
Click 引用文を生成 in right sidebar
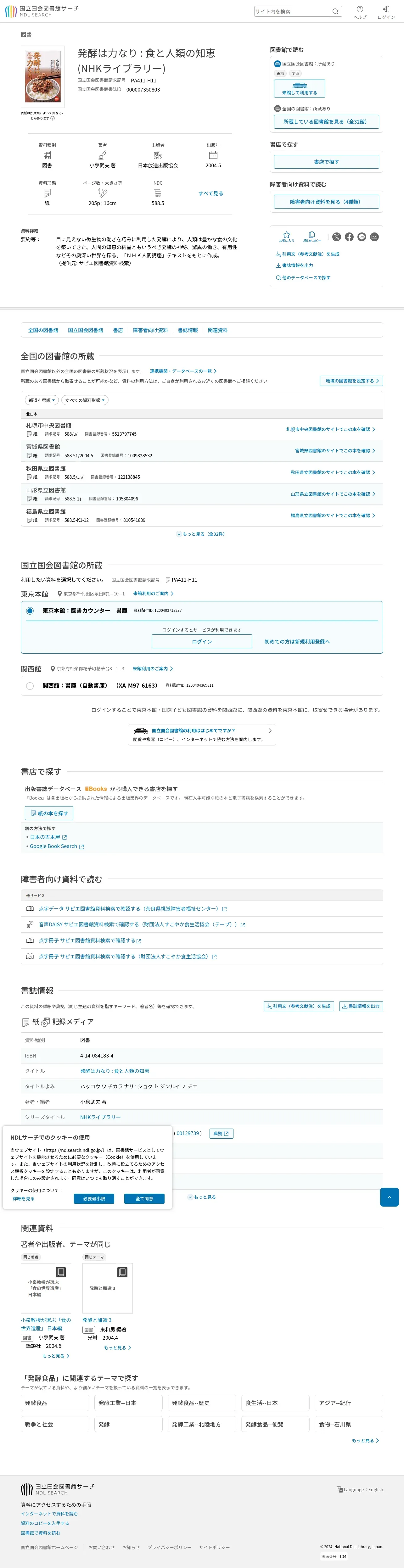tap(308, 254)
